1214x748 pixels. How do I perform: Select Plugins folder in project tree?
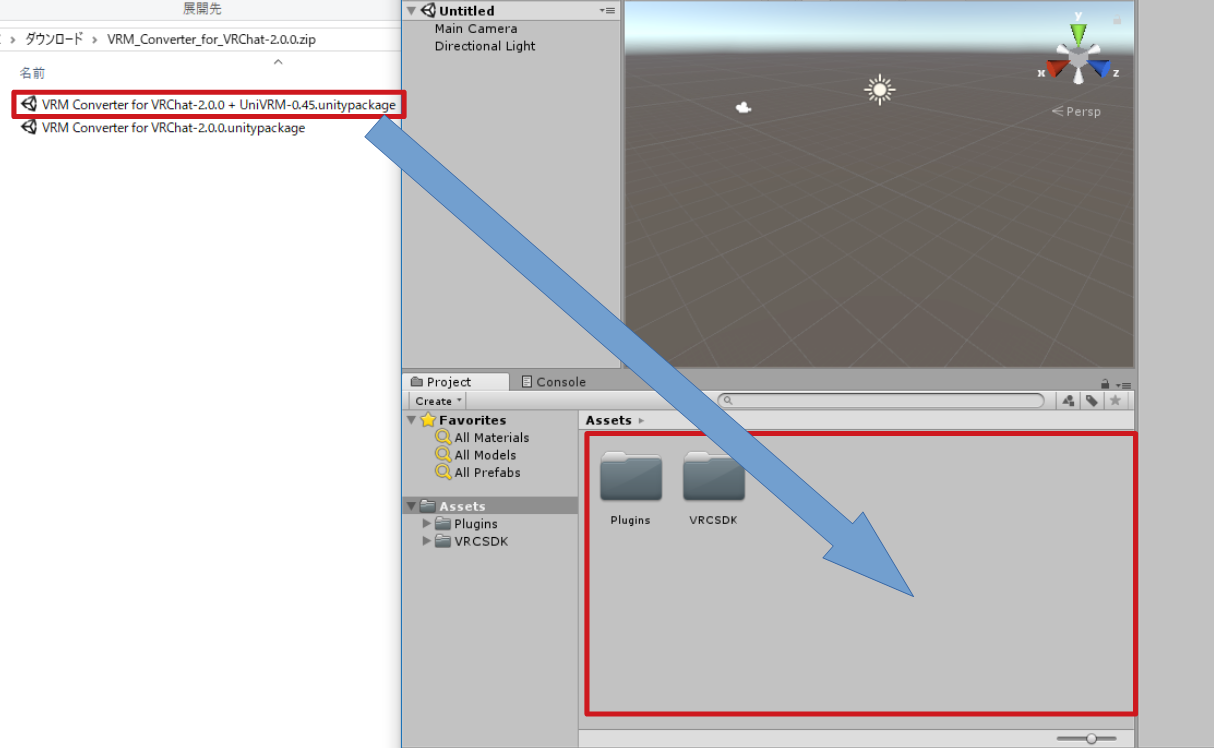pos(466,524)
